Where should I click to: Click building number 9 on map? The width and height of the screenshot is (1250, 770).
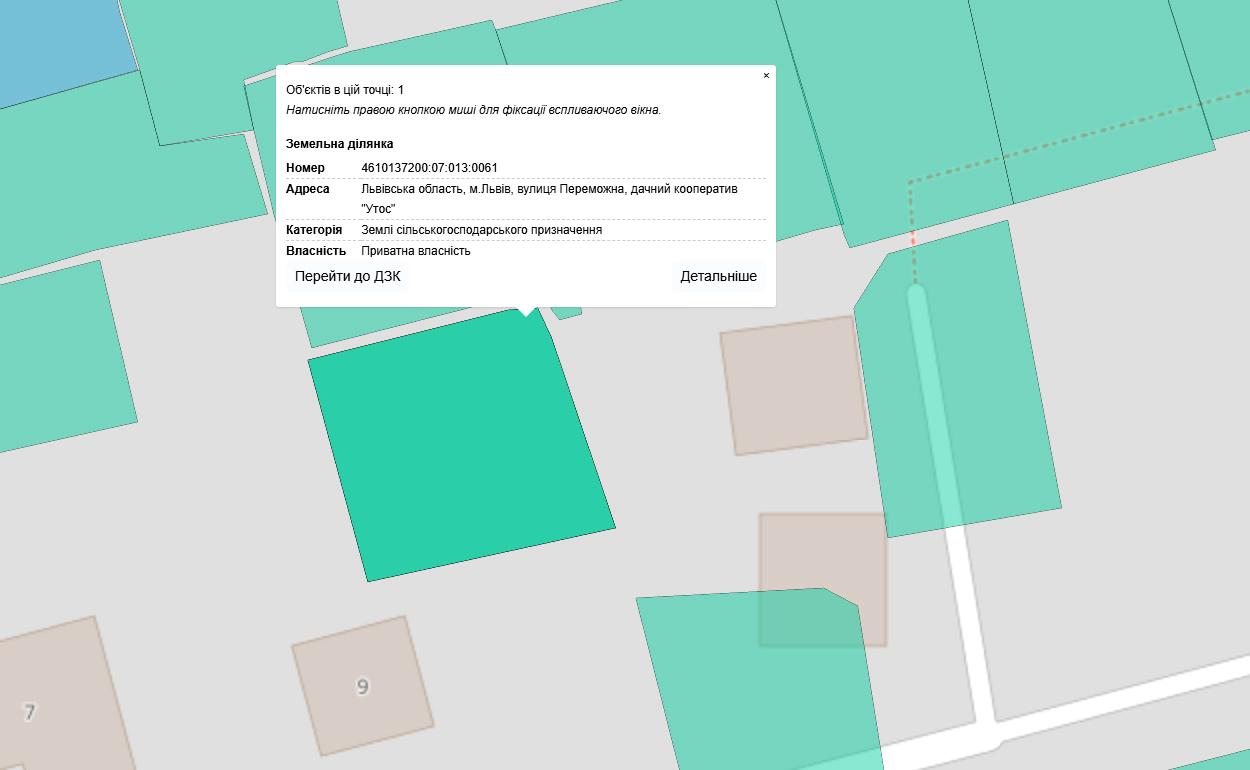tap(363, 686)
